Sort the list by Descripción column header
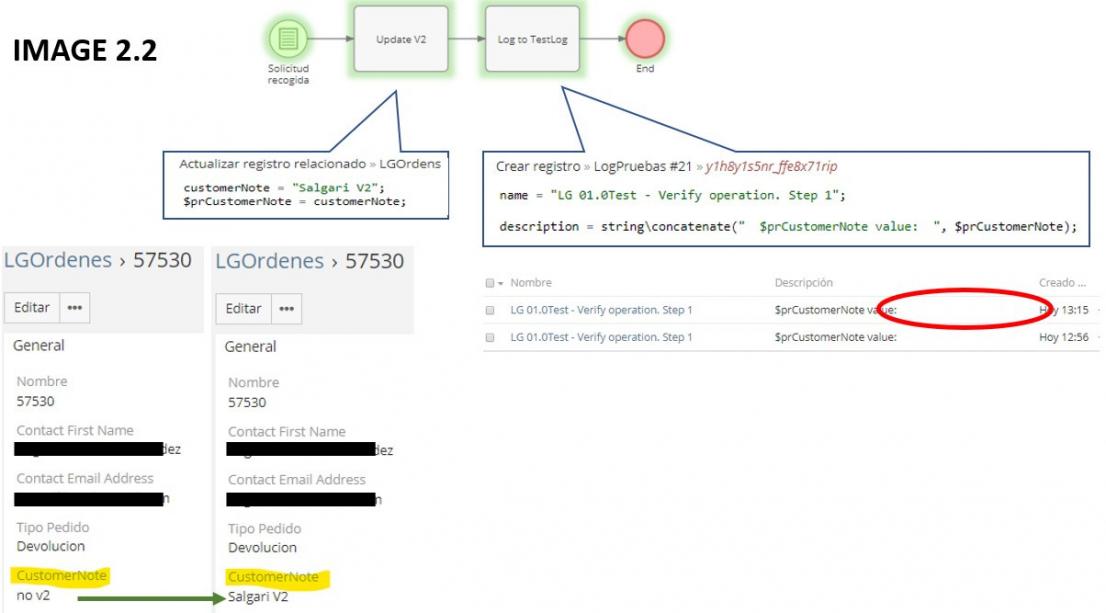The image size is (1106, 613). click(x=803, y=283)
